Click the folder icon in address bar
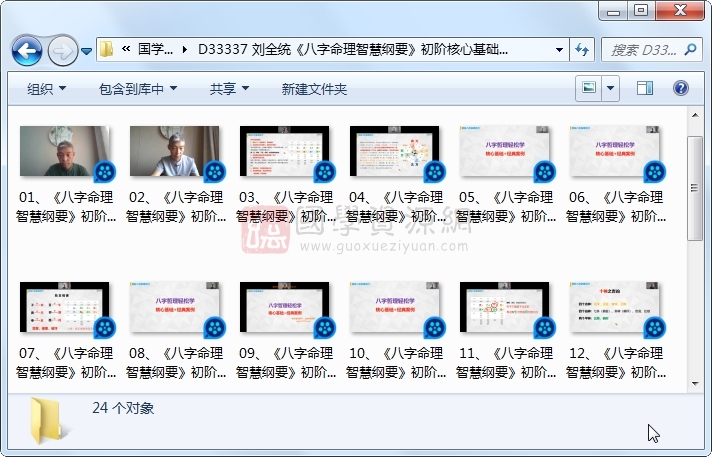 (106, 49)
